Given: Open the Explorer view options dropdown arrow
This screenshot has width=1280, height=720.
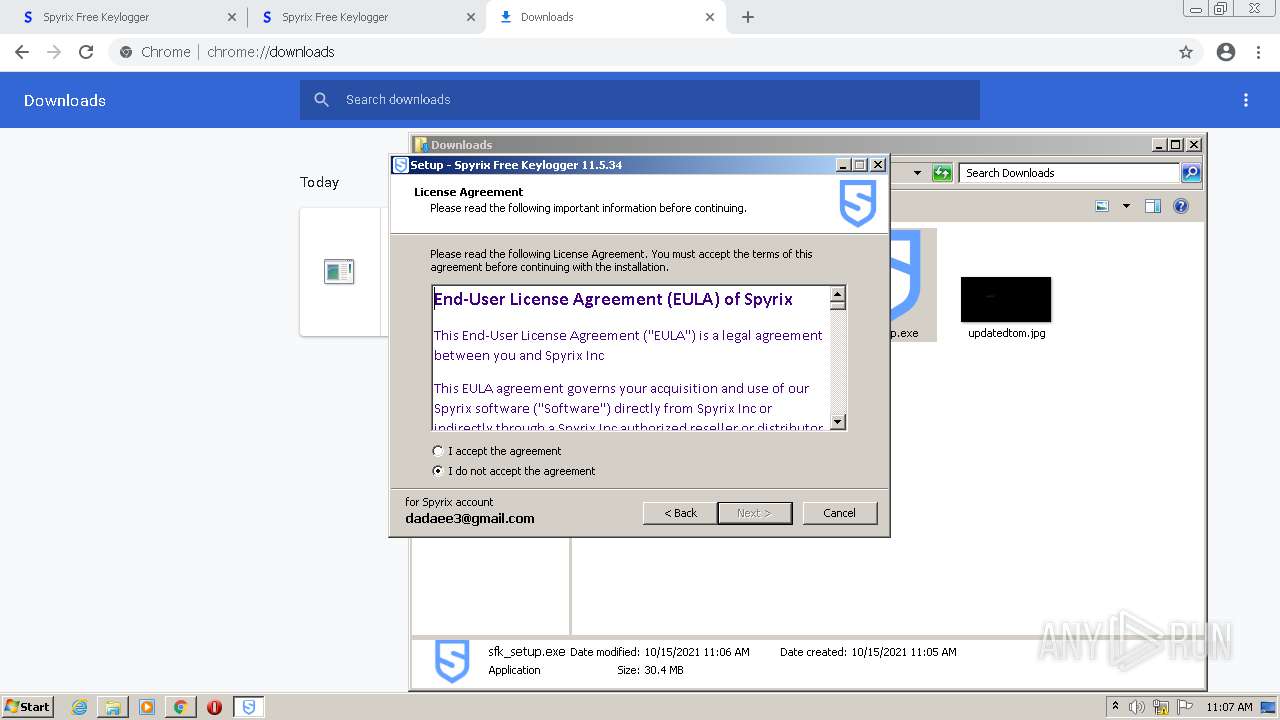Looking at the screenshot, I should (x=1126, y=206).
